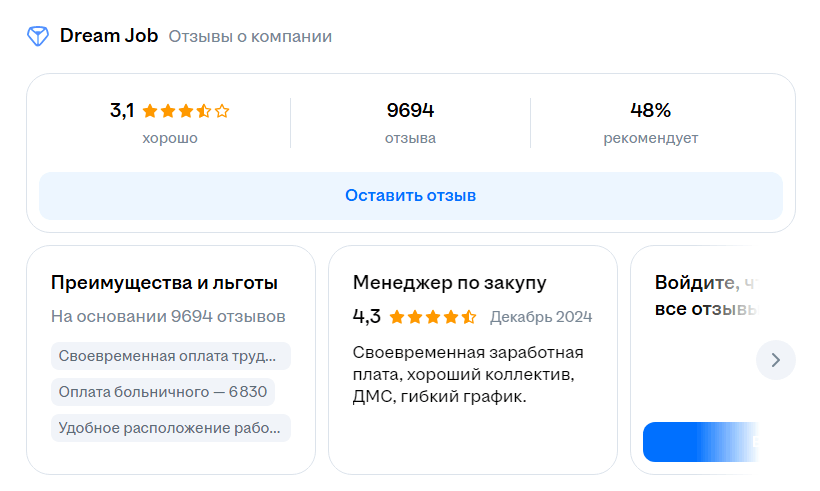The image size is (820, 491).
Task: Open the Менеджер по закупу review title
Action: pos(450,283)
